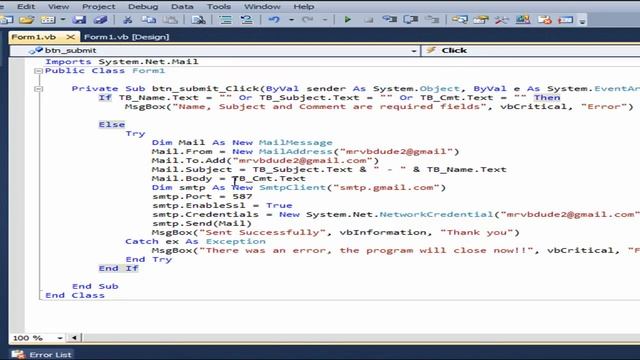Click the toolbar icon right of the Toolbox icon
Image resolution: width=640 pixels, height=360 pixels.
pos(523,20)
